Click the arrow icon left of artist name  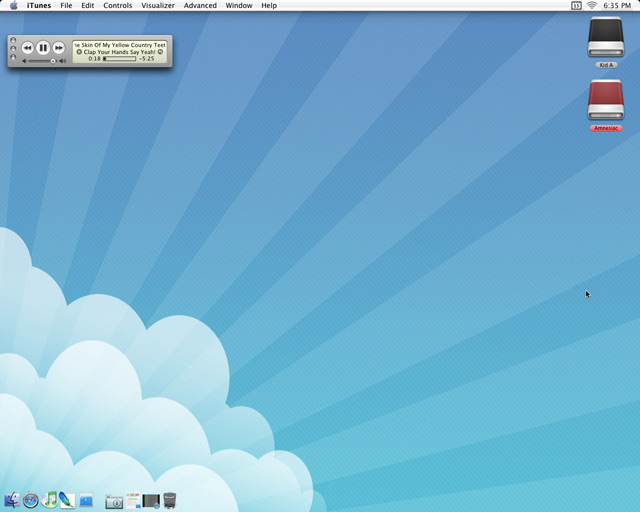coord(79,52)
